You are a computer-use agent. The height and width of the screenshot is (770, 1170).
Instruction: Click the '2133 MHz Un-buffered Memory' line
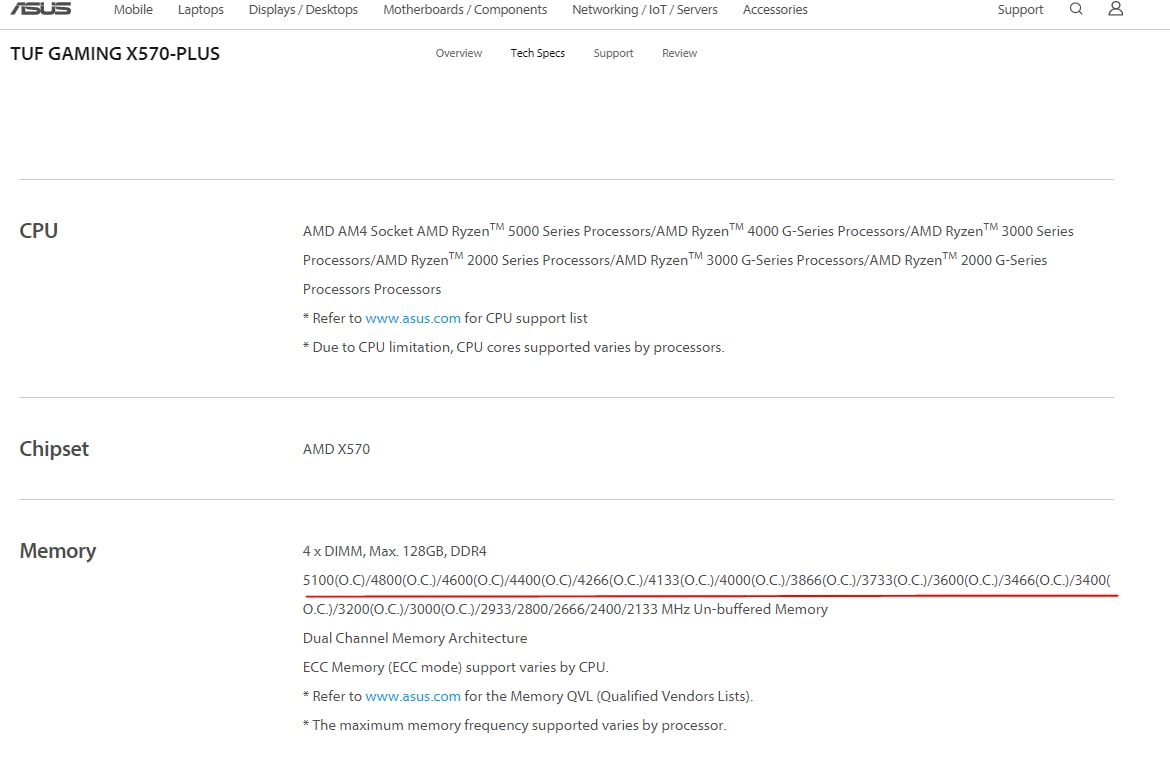565,609
